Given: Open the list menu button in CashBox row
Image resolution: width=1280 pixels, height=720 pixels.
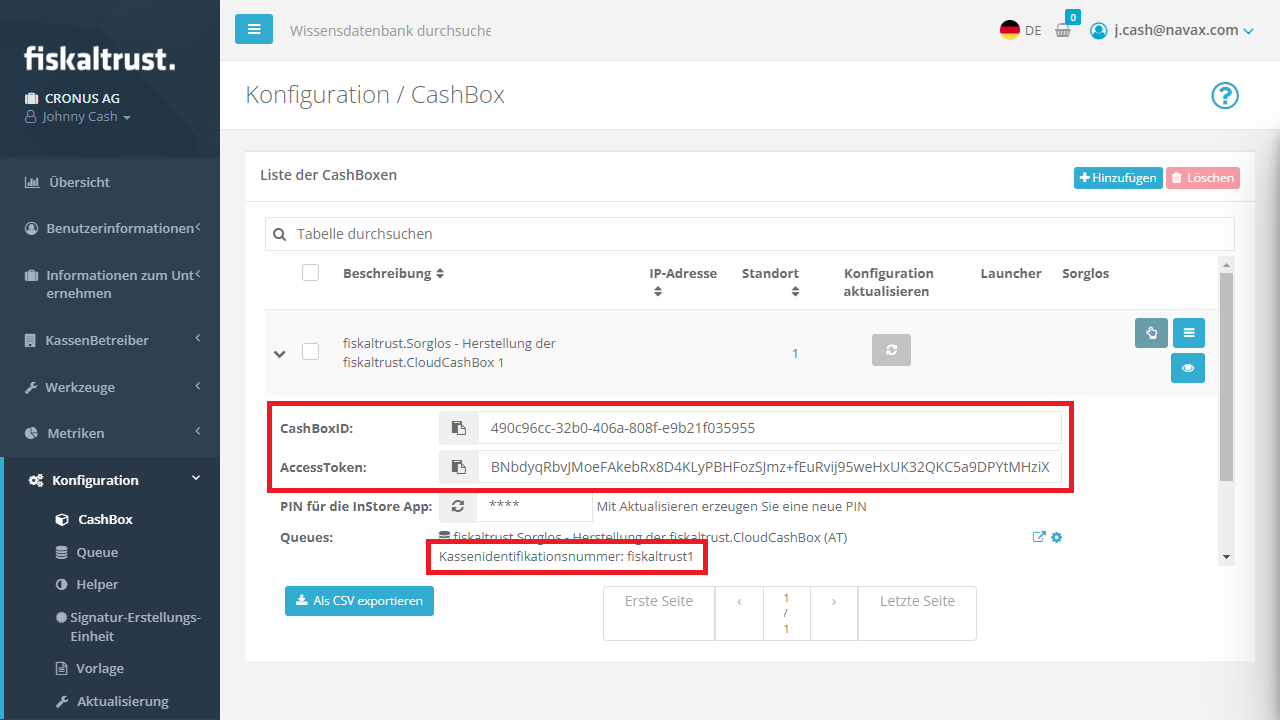Looking at the screenshot, I should [x=1188, y=333].
